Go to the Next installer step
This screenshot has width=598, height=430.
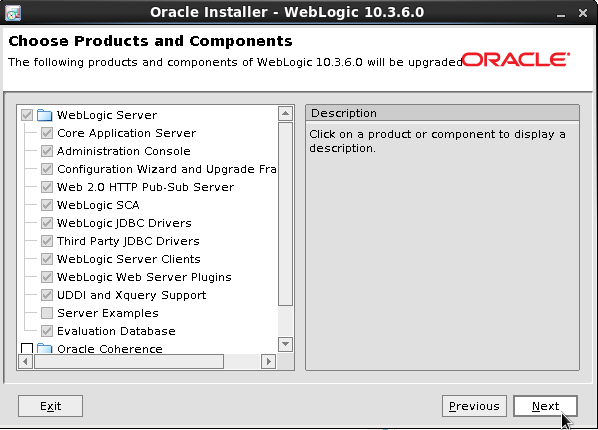pyautogui.click(x=545, y=406)
